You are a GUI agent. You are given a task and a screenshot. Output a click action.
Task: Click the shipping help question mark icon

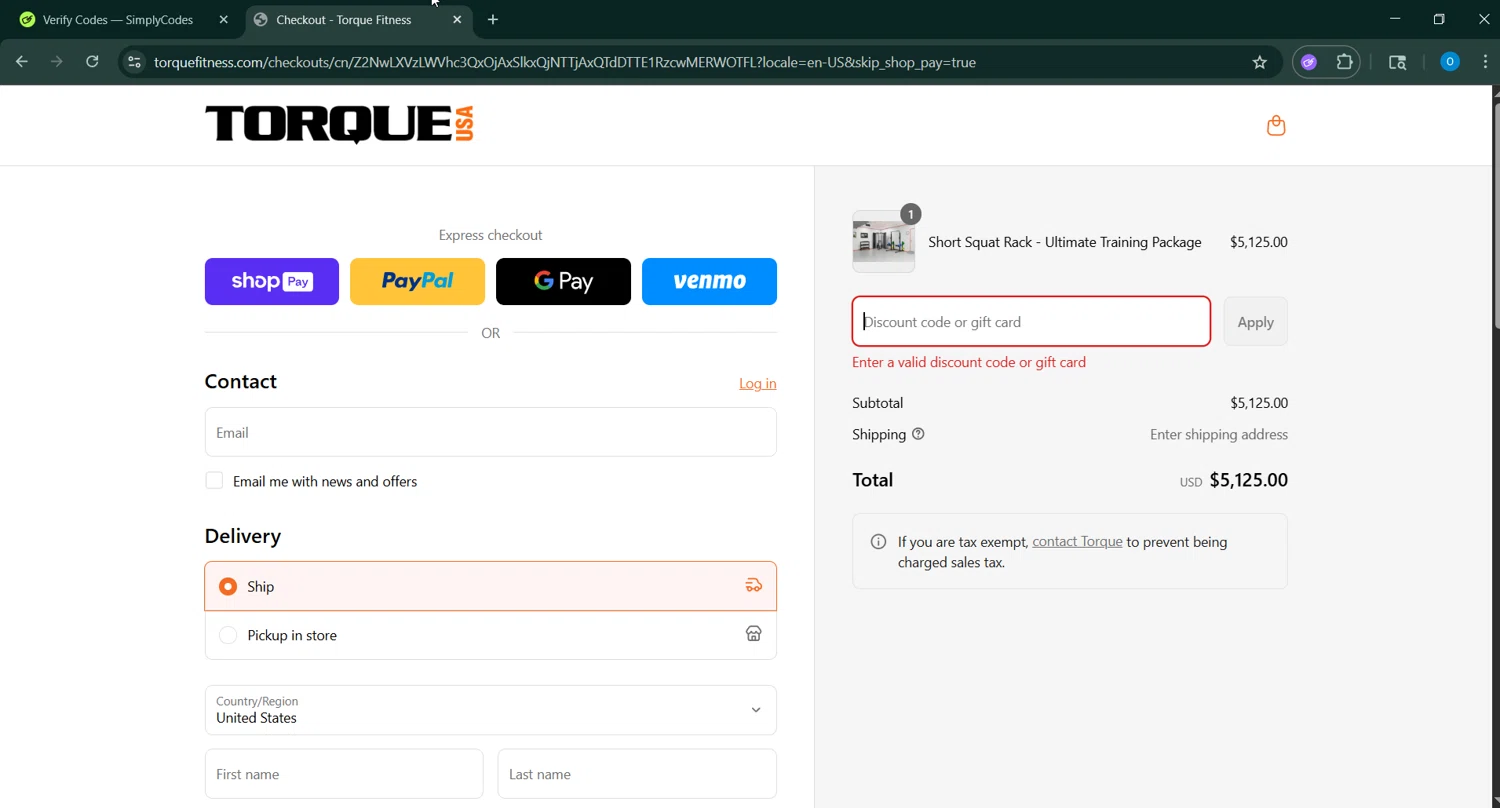pos(918,434)
